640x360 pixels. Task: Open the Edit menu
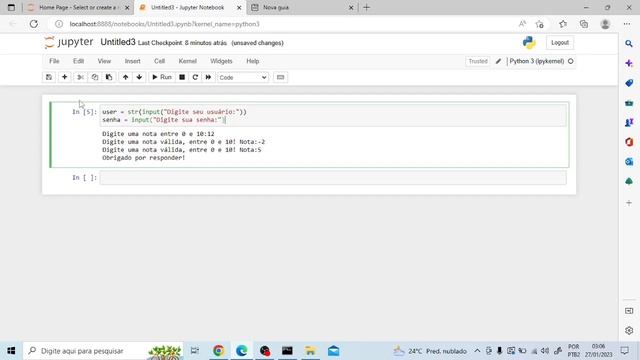click(78, 61)
